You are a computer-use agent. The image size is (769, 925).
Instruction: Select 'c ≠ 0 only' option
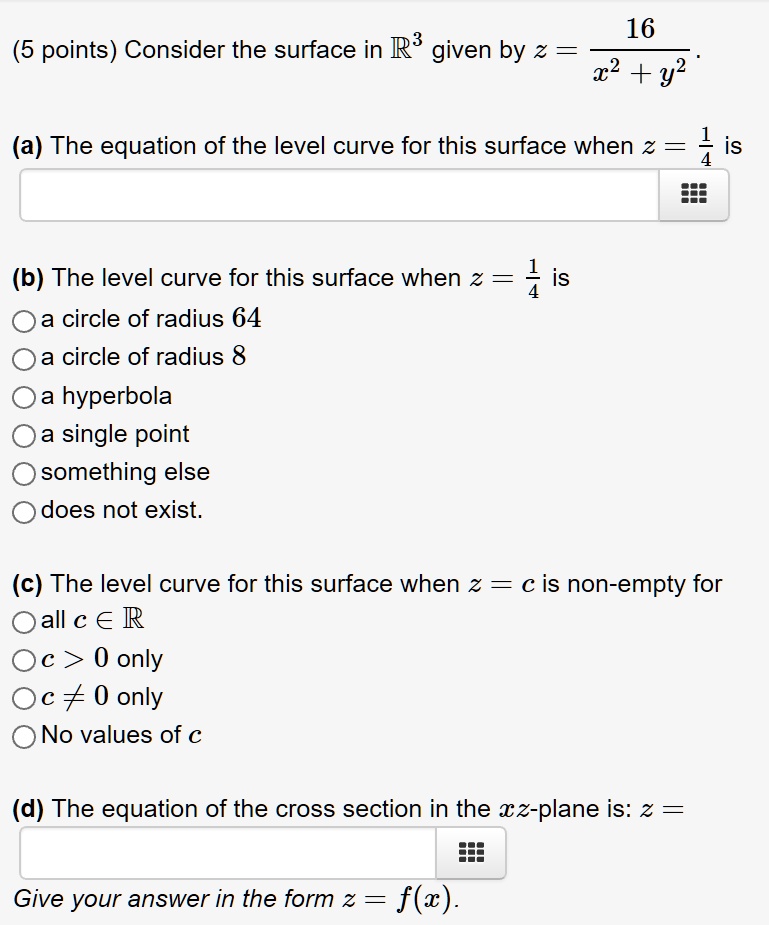tap(25, 697)
